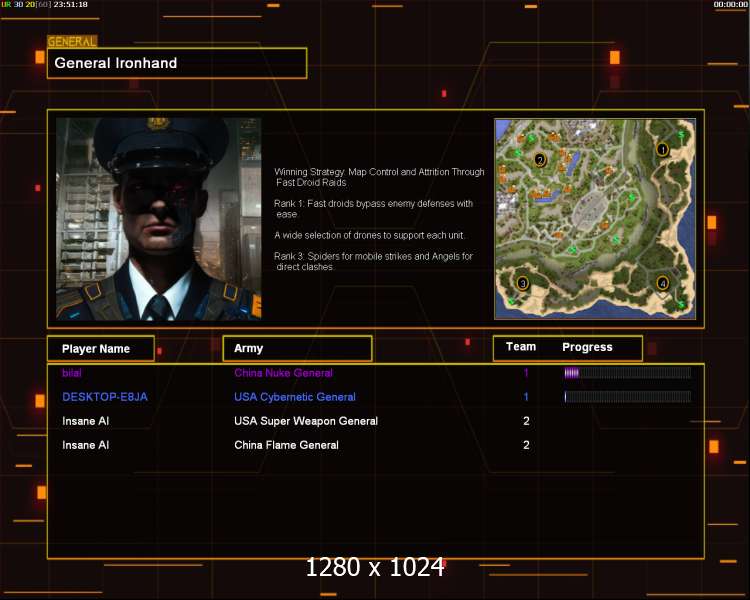Click team number for bilal

point(526,373)
